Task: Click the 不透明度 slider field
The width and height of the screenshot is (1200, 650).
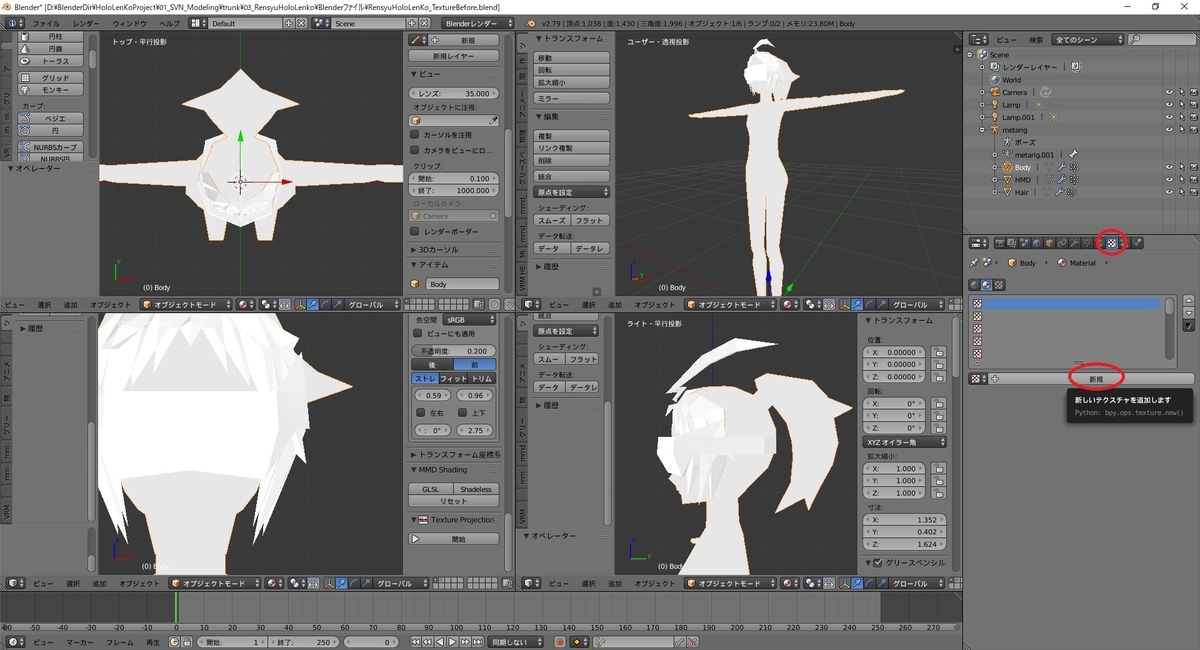Action: [x=453, y=351]
